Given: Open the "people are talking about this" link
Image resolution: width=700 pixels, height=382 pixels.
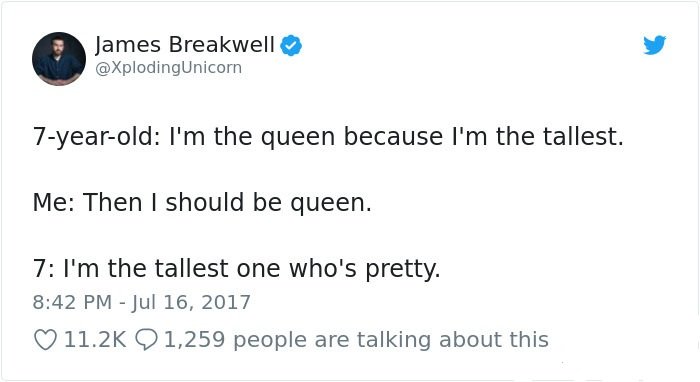Looking at the screenshot, I should (x=391, y=340).
